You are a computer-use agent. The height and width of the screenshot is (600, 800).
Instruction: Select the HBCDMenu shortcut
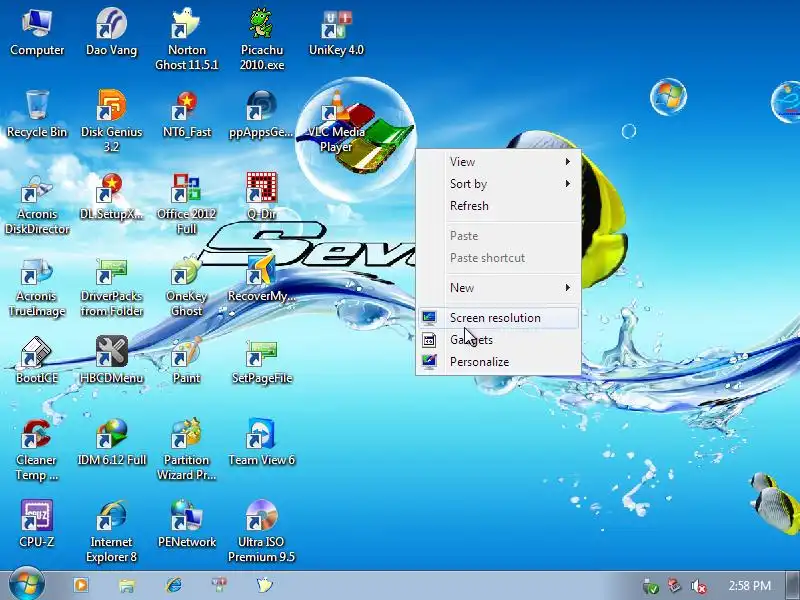[x=111, y=360]
